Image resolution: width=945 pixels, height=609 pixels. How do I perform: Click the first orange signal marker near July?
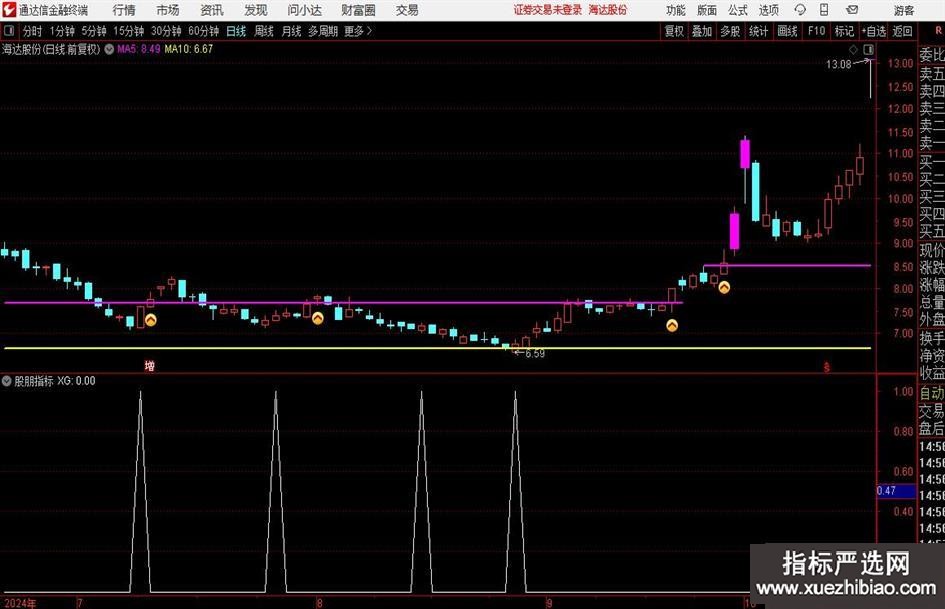point(151,320)
